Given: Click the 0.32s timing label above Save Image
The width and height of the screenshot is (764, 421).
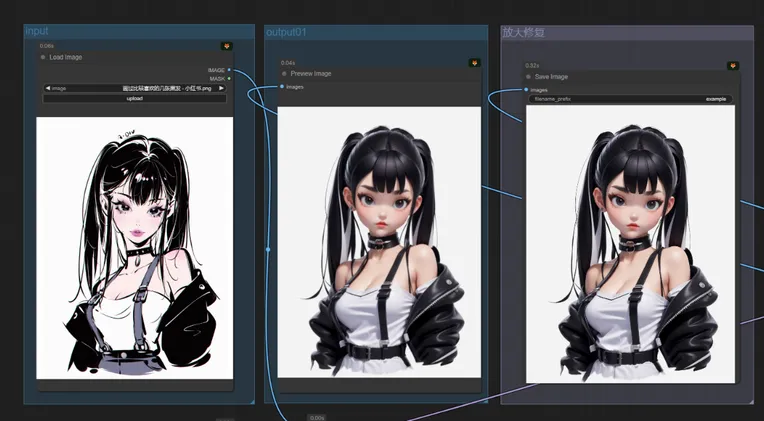Looking at the screenshot, I should (x=532, y=65).
